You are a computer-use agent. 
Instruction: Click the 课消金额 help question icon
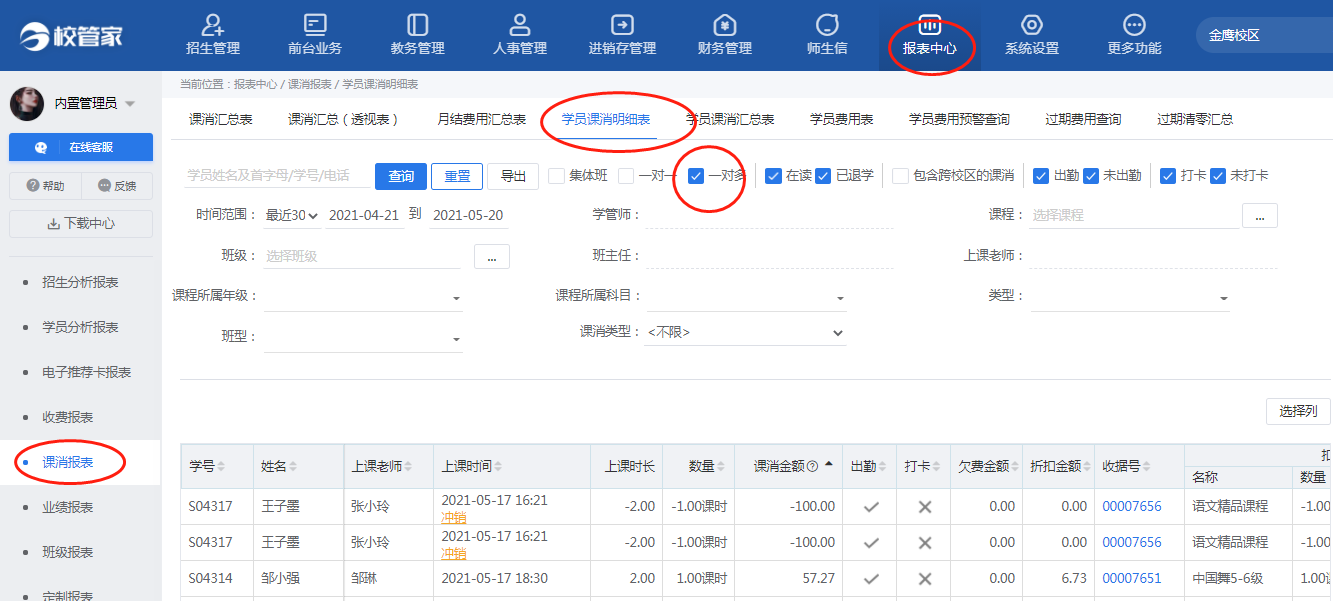(812, 467)
